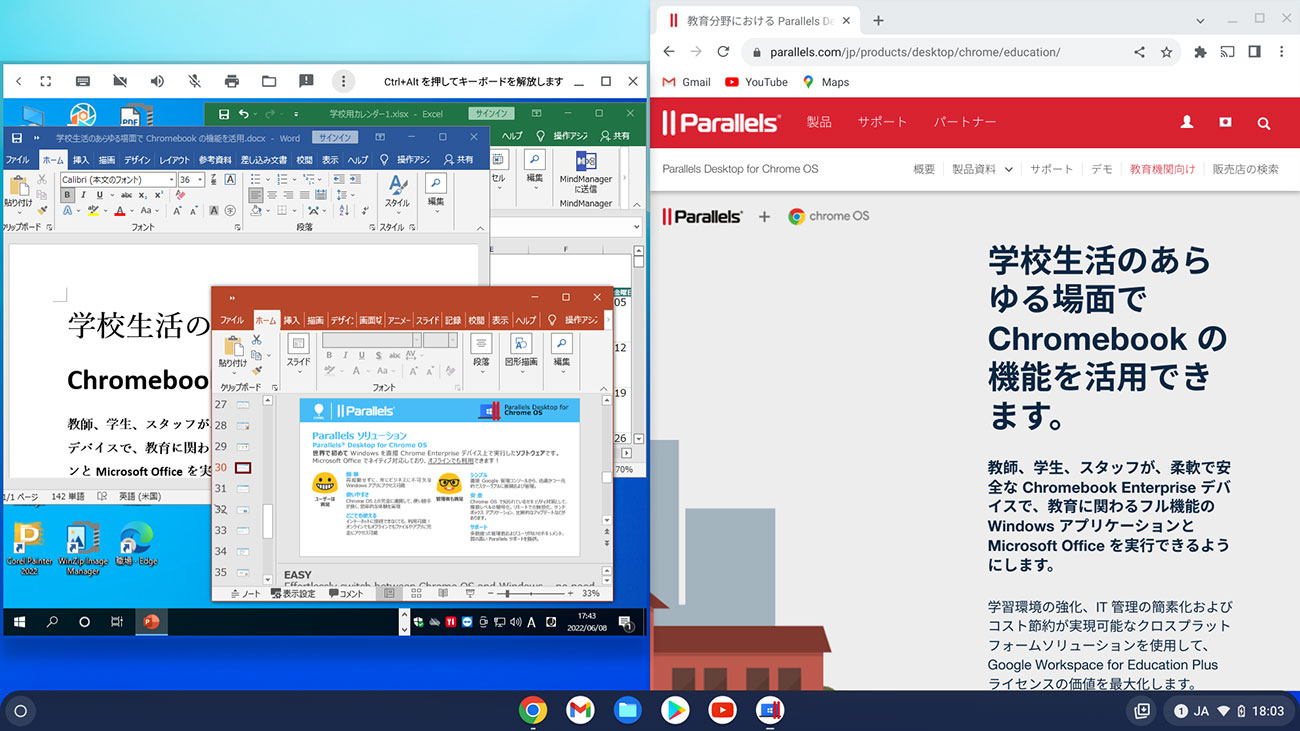Expand the Calibri font name dropdown in Word
Image resolution: width=1300 pixels, height=731 pixels.
coord(172,180)
